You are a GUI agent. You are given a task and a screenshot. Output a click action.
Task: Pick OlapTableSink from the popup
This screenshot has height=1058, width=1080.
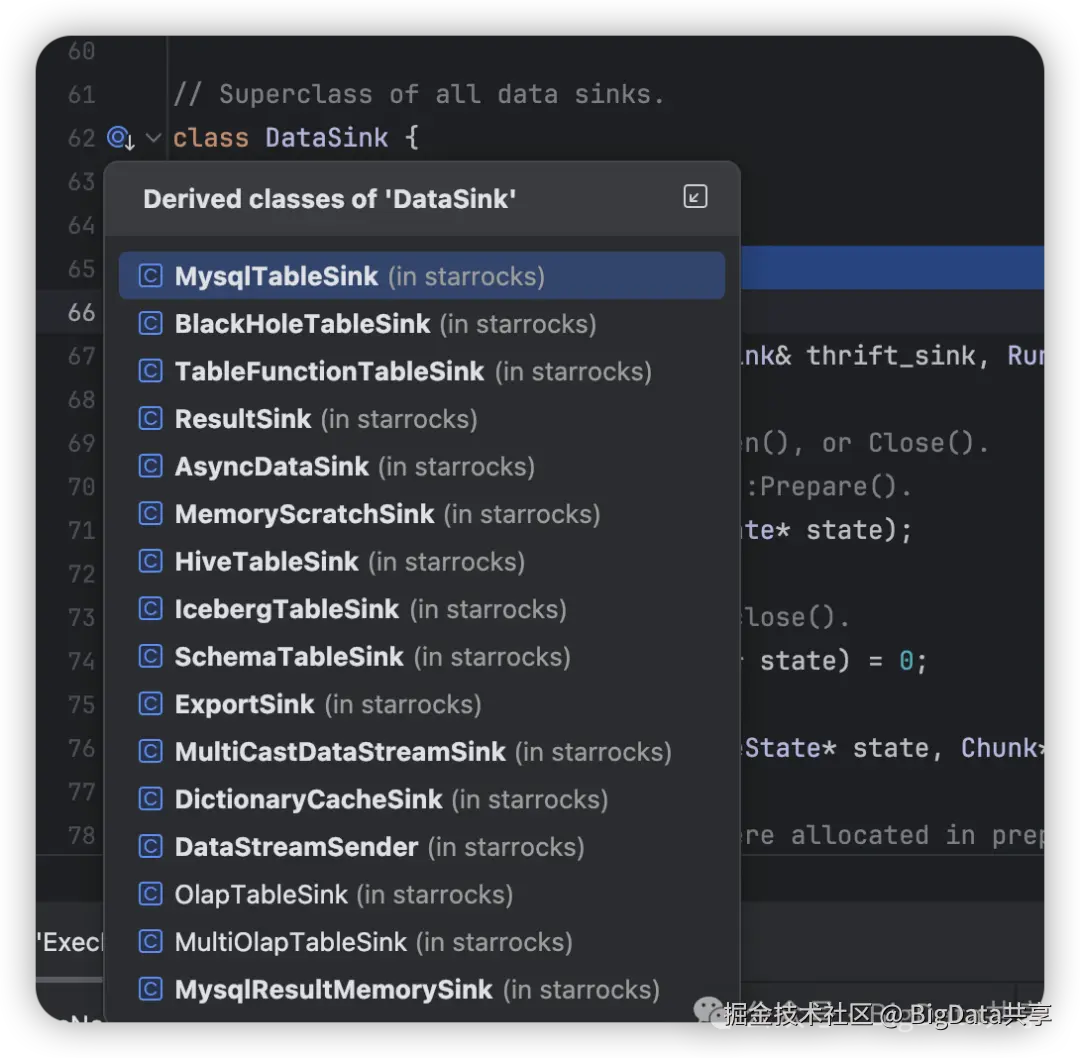click(x=261, y=894)
